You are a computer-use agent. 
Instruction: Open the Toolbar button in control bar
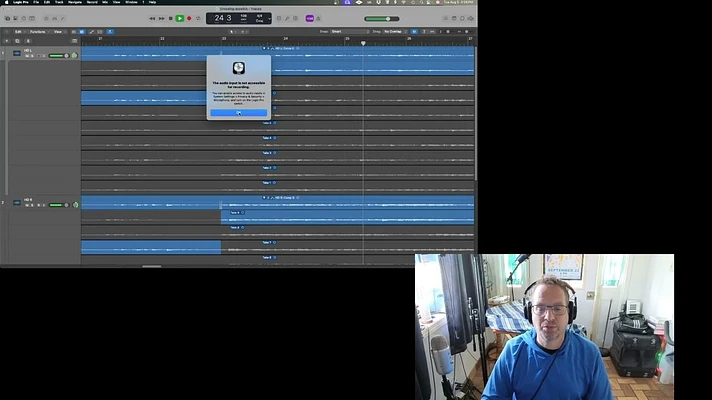point(32,19)
